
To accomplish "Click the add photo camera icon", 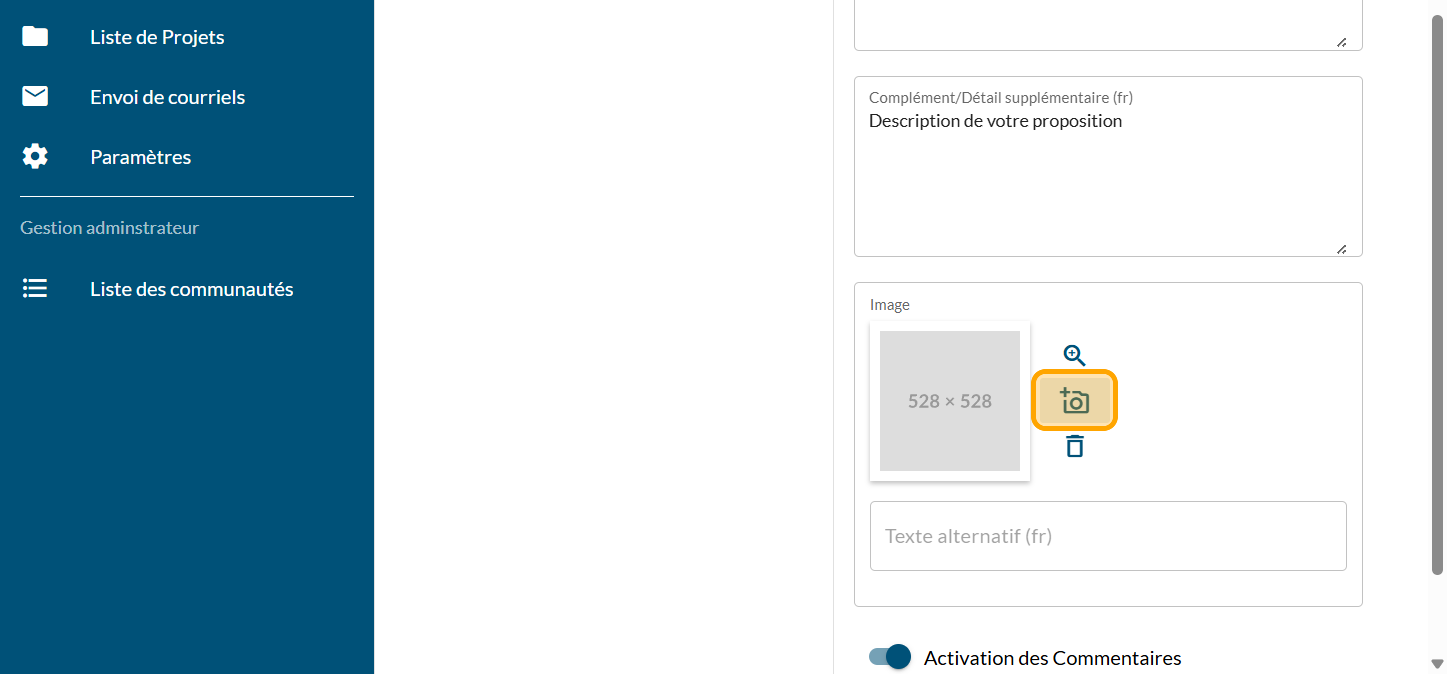I will tap(1074, 401).
